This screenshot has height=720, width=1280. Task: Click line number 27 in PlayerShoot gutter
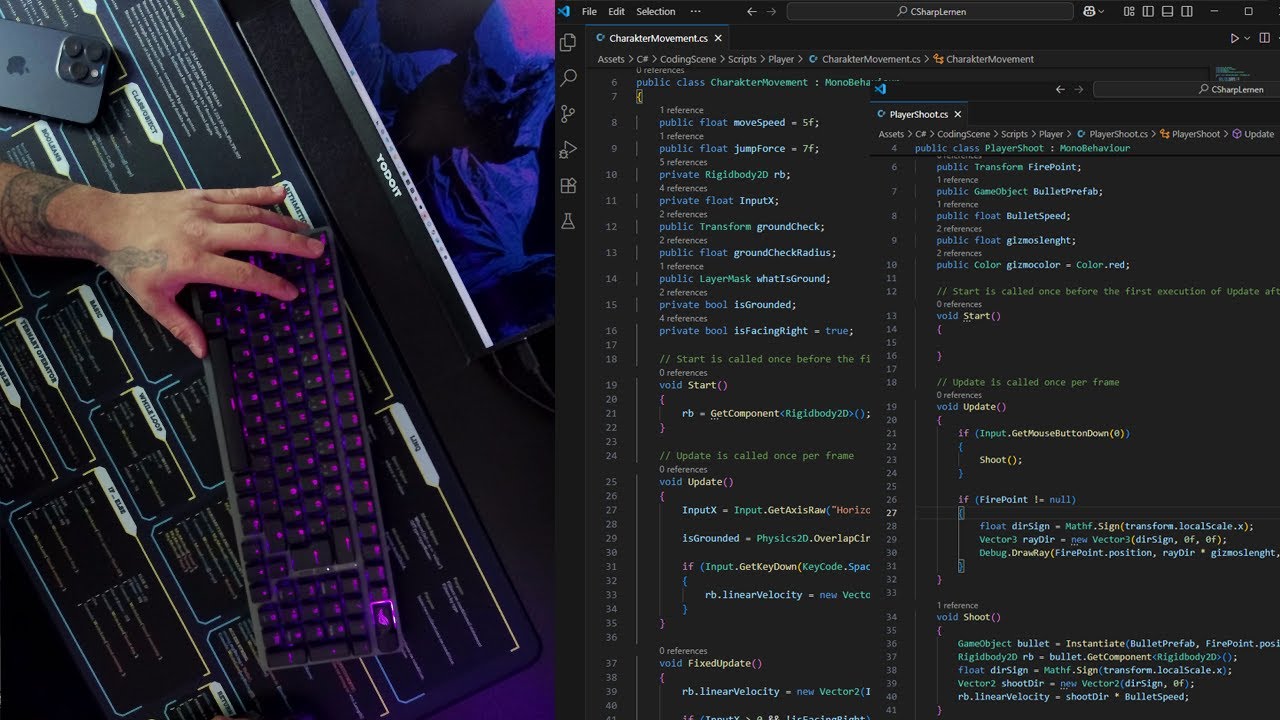point(891,513)
